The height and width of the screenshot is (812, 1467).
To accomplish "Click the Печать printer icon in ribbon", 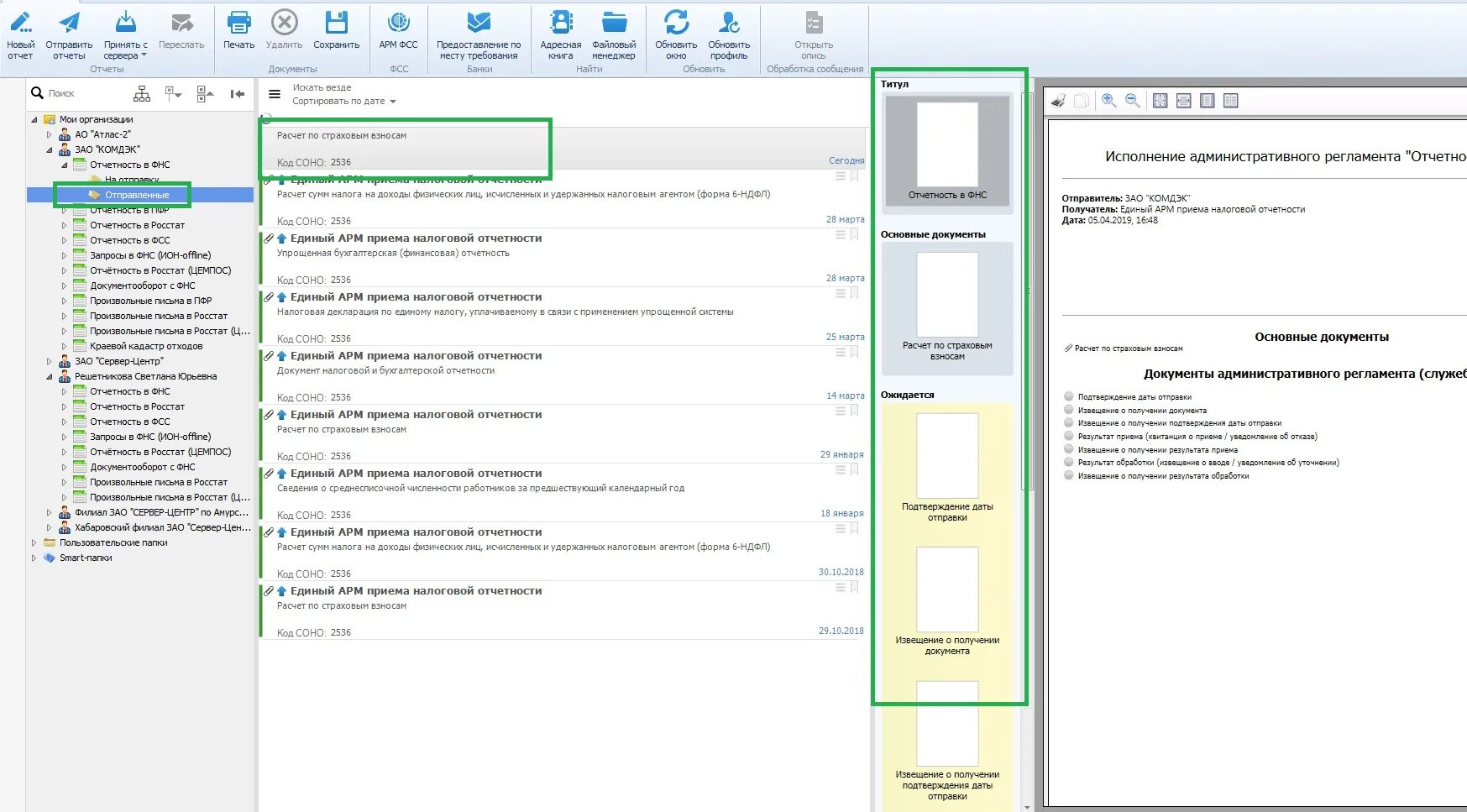I will [239, 23].
